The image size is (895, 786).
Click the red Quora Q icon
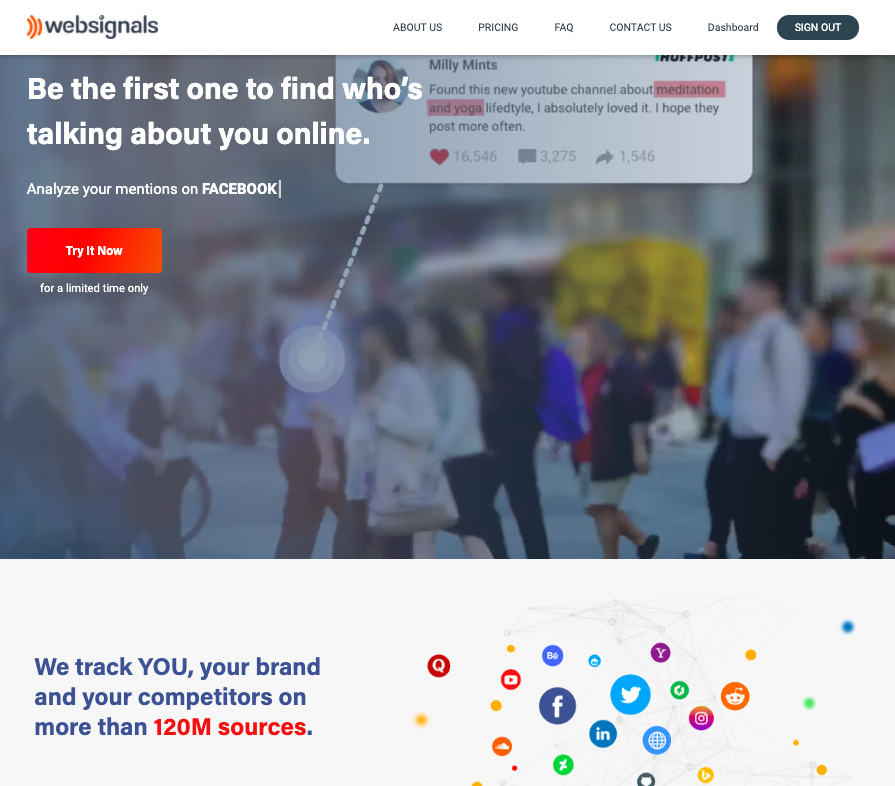click(438, 666)
